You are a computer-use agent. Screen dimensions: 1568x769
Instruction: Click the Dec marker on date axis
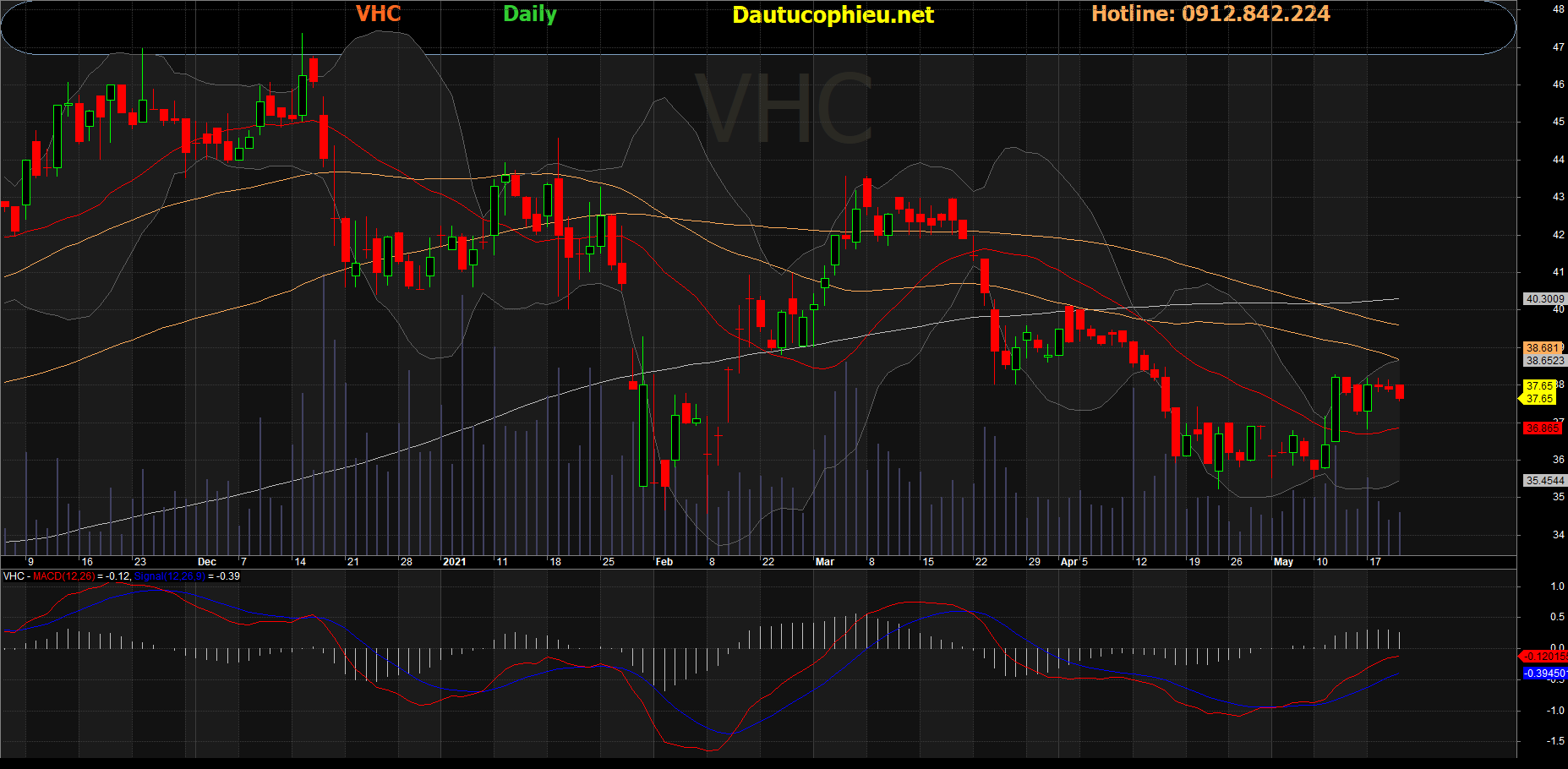click(206, 562)
